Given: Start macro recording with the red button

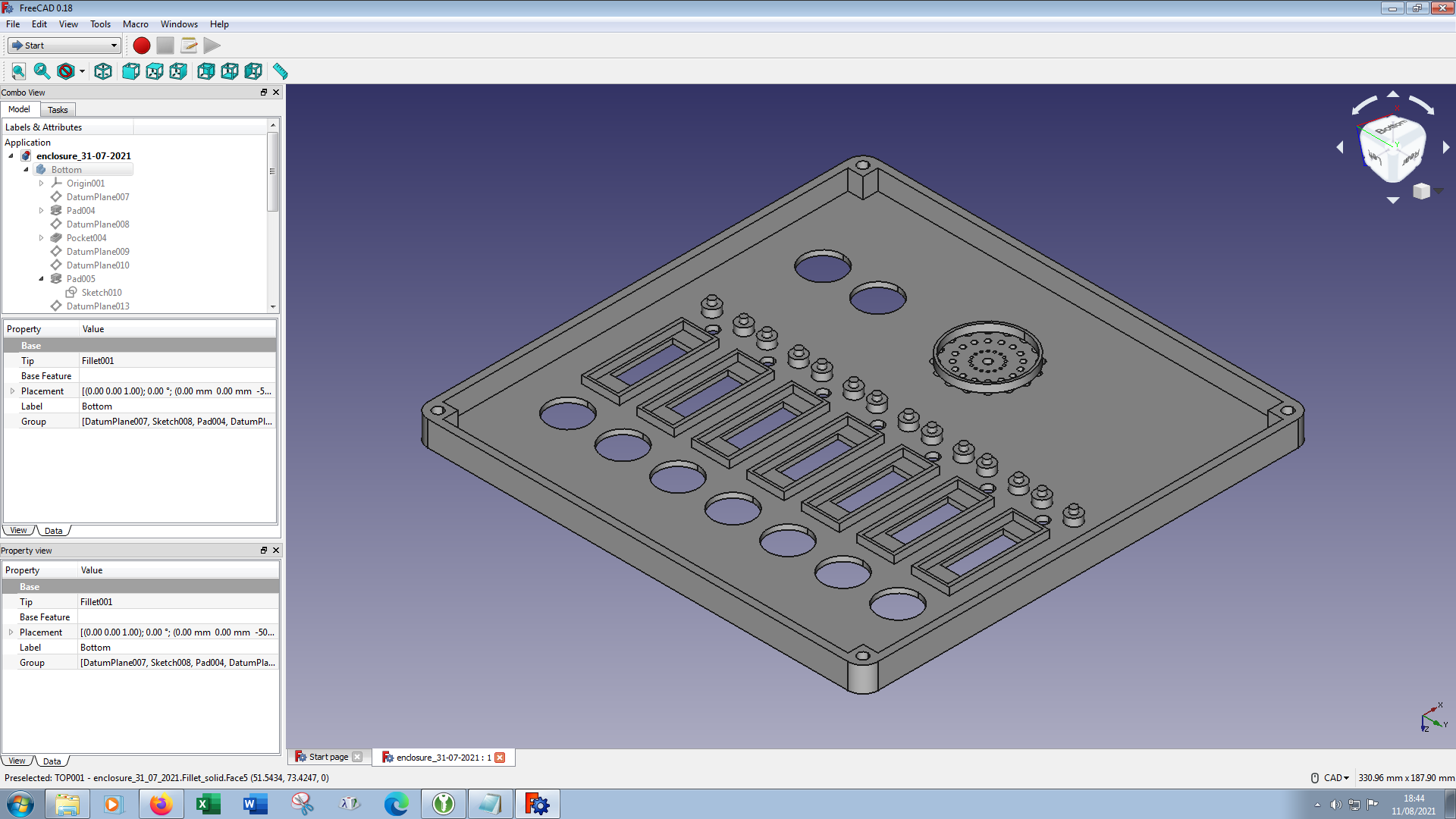Looking at the screenshot, I should click(141, 45).
